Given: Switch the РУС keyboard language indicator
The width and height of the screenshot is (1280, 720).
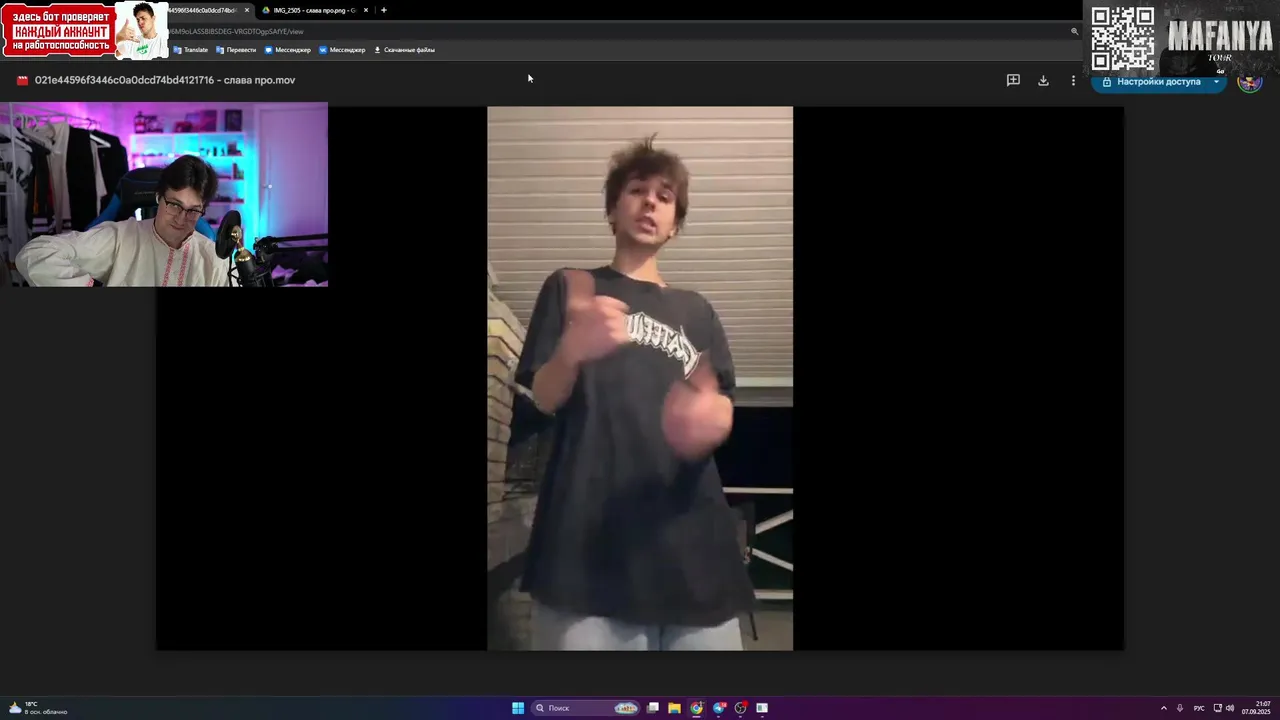Looking at the screenshot, I should (x=1199, y=708).
